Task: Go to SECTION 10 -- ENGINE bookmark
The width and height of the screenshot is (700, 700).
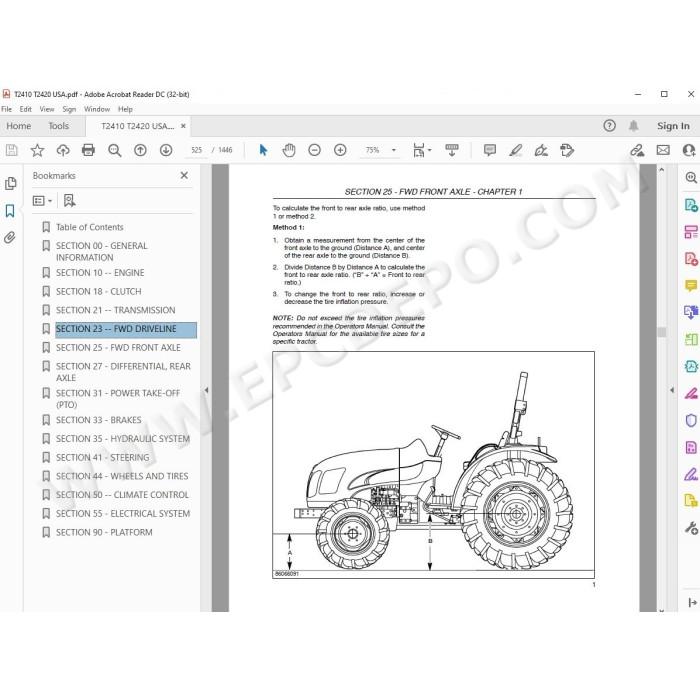Action: click(100, 273)
